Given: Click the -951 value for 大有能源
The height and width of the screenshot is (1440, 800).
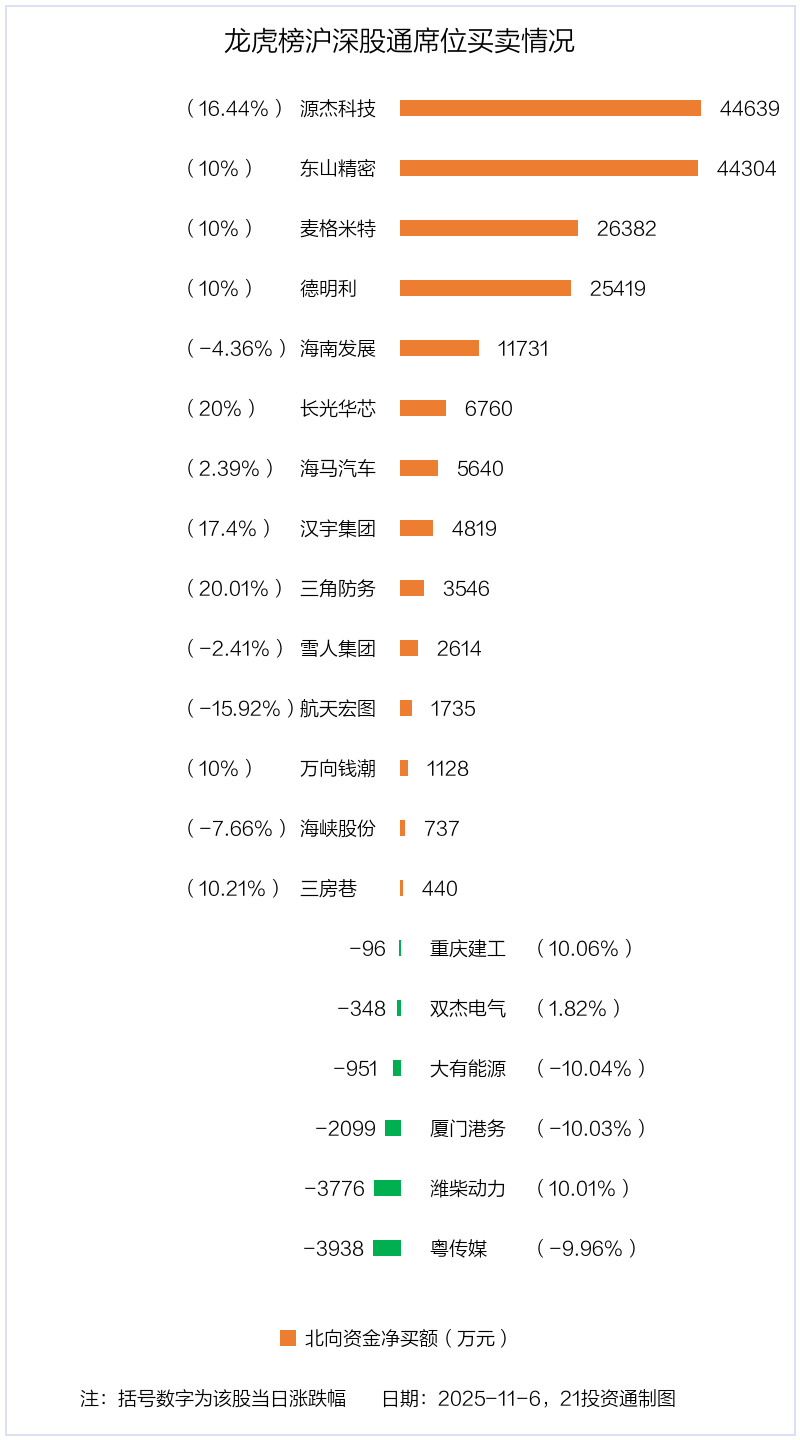Looking at the screenshot, I should 355,1068.
